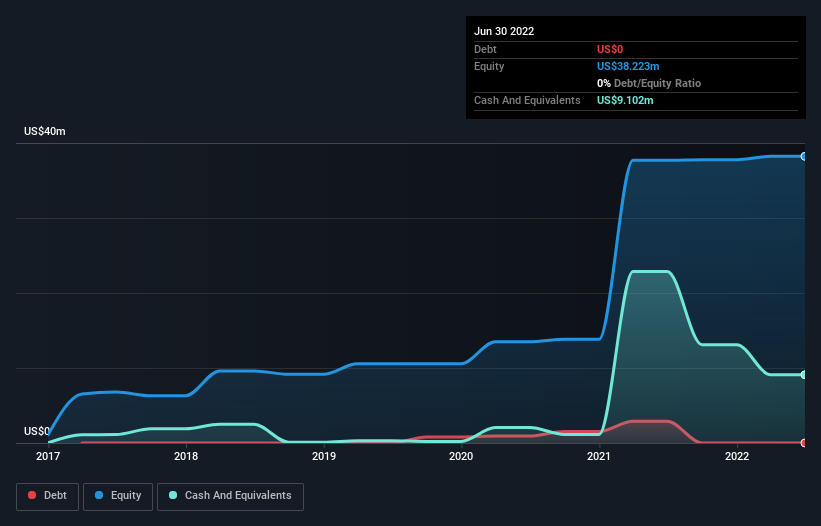Click the tooltip Equity row label
Viewport: 821px width, 526px height.
(489, 66)
